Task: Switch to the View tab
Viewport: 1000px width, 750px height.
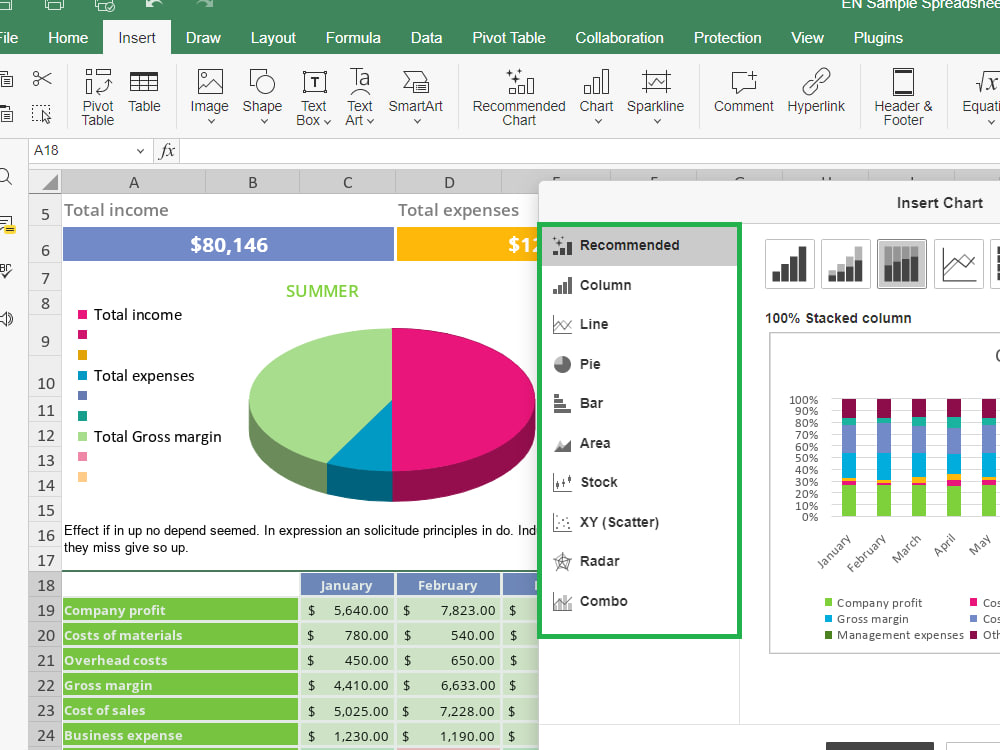Action: point(807,38)
